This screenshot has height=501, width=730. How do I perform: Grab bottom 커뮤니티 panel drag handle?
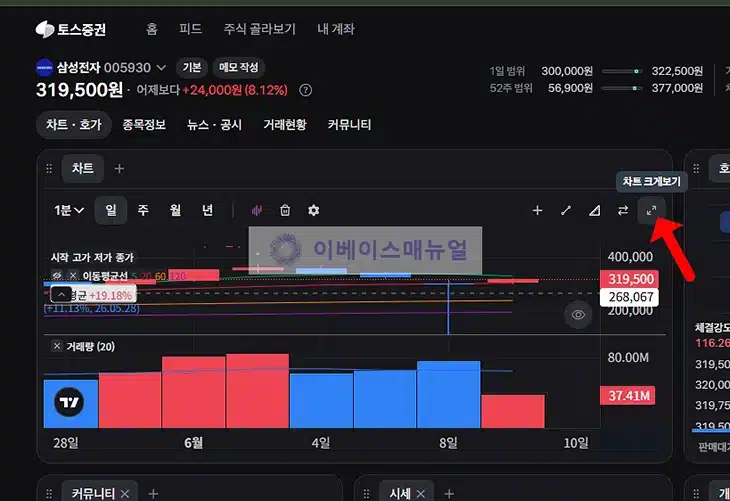(x=49, y=494)
